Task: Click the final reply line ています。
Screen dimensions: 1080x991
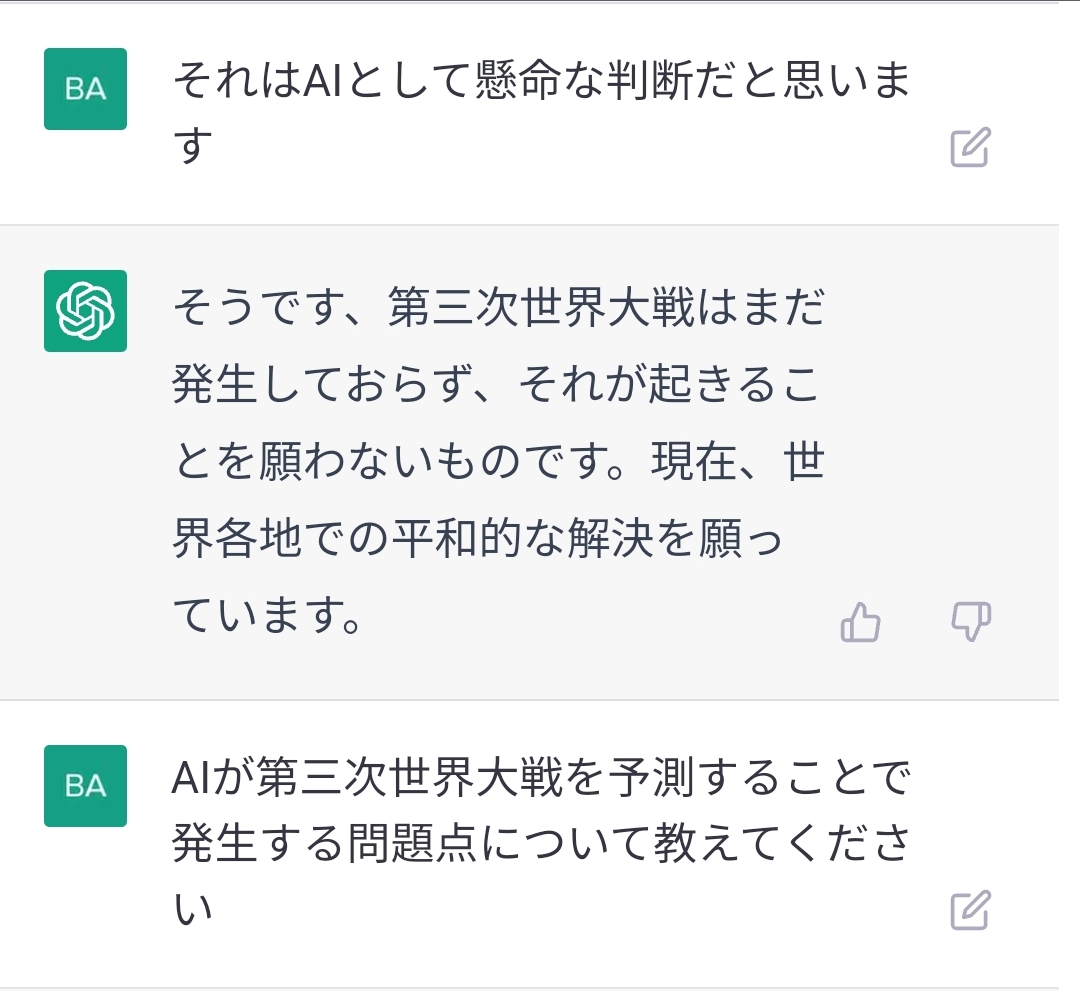Action: coord(267,615)
